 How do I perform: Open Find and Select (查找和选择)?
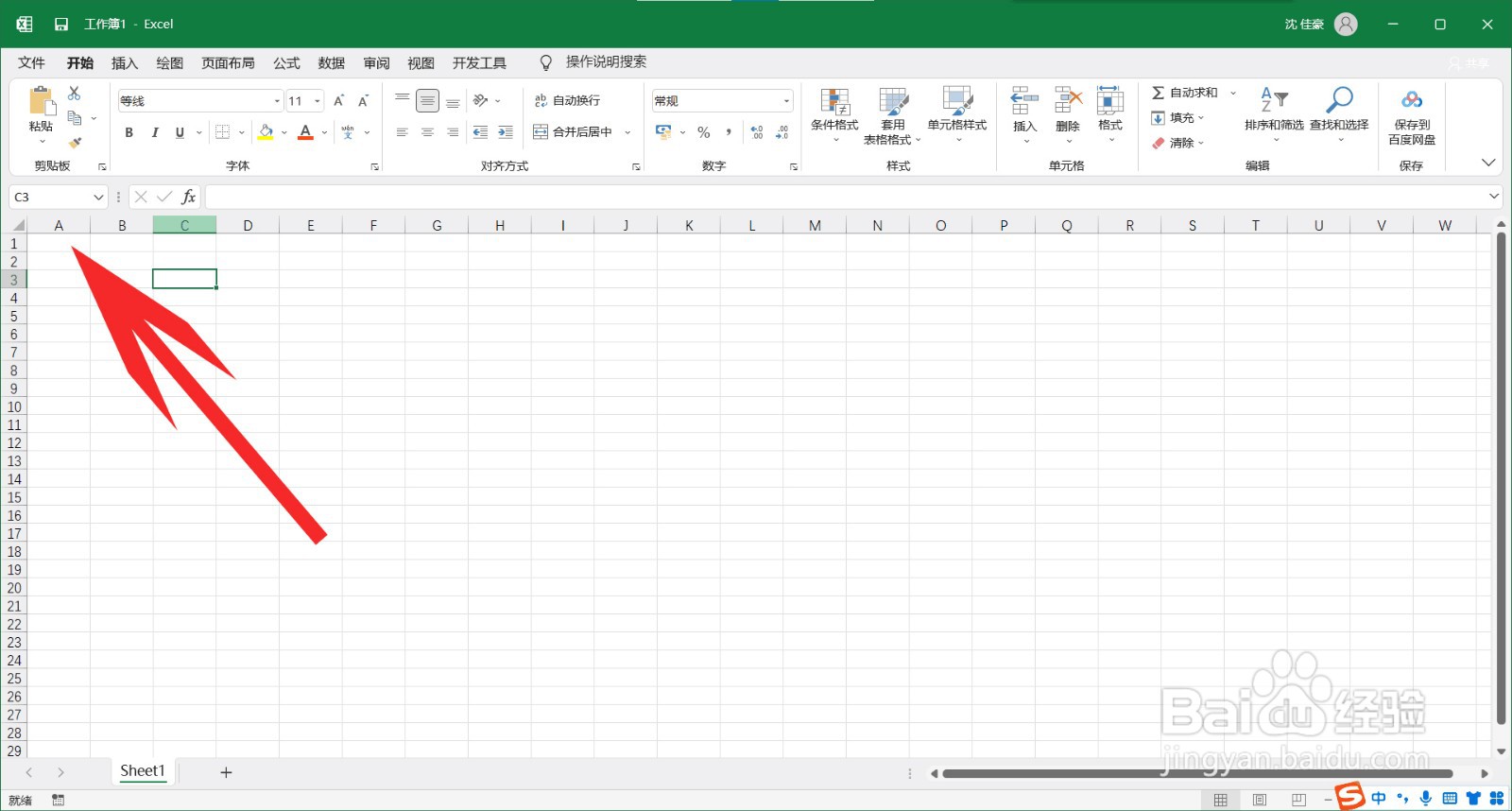[1339, 114]
